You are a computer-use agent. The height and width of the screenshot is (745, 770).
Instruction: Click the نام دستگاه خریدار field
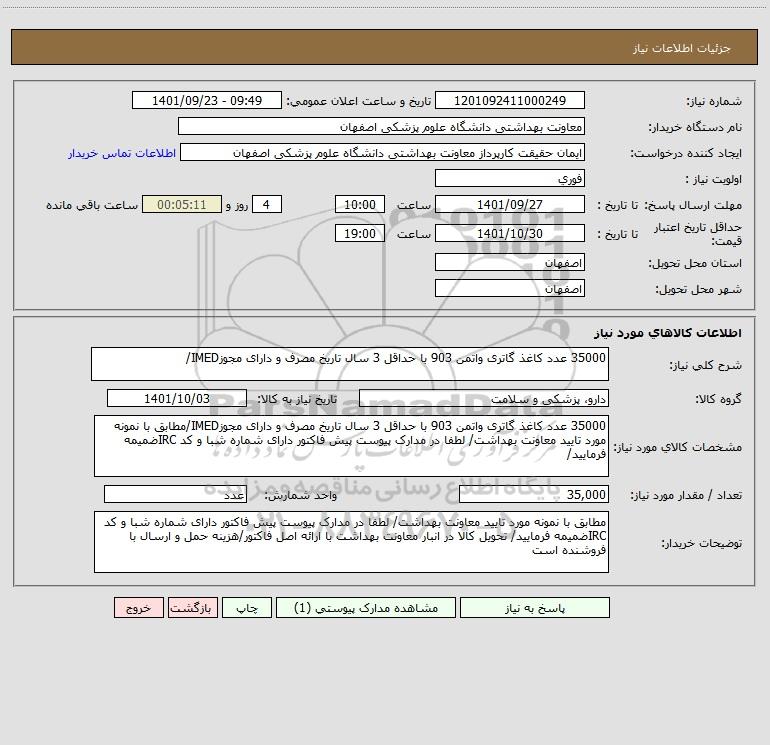coord(381,126)
